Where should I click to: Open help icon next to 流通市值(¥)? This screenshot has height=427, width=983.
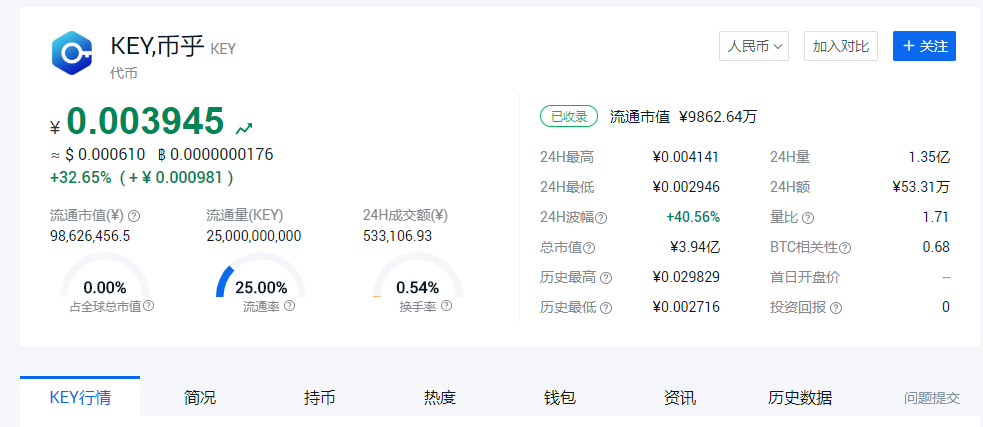tap(134, 216)
